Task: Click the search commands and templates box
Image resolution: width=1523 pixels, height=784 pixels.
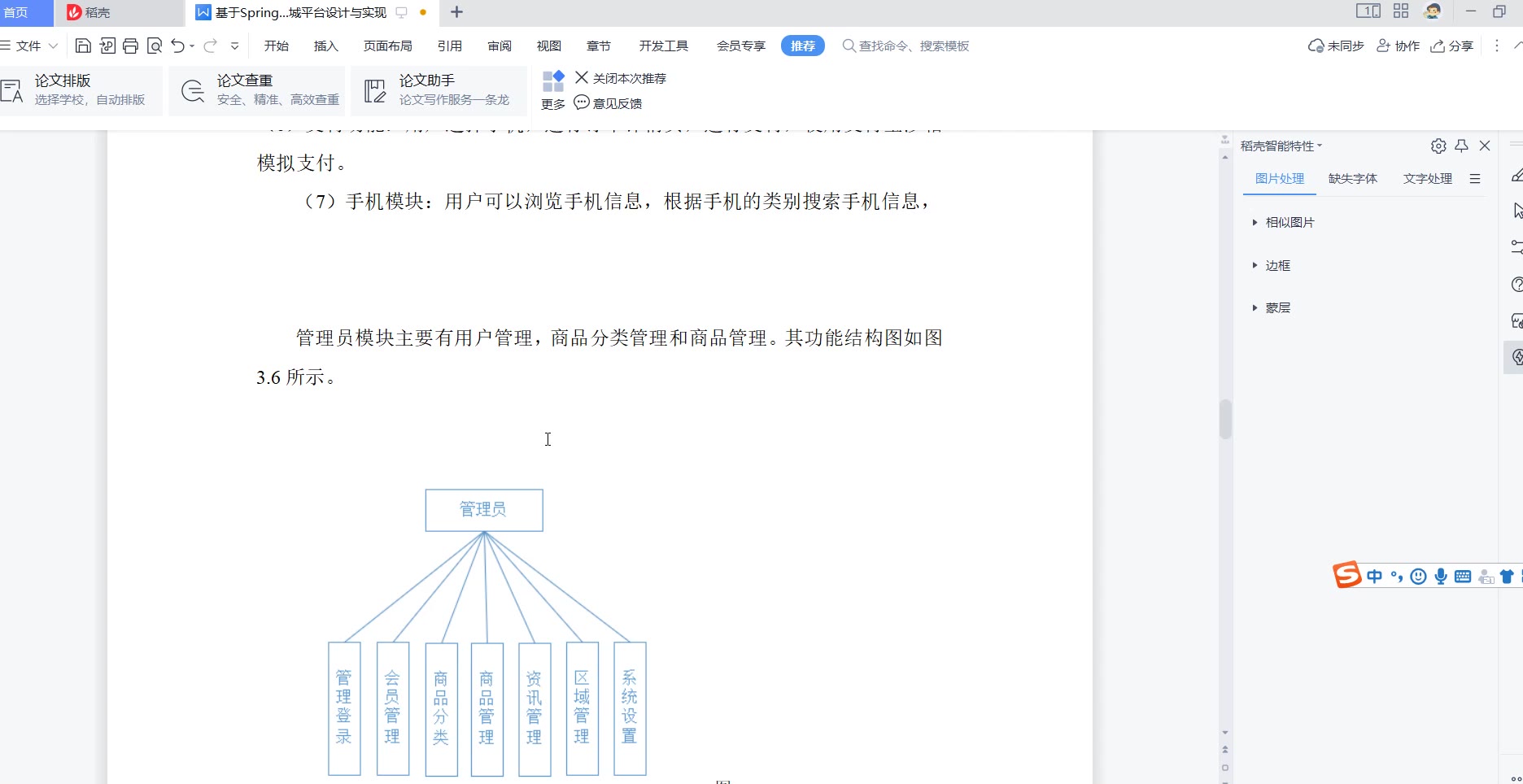Action: pyautogui.click(x=906, y=46)
